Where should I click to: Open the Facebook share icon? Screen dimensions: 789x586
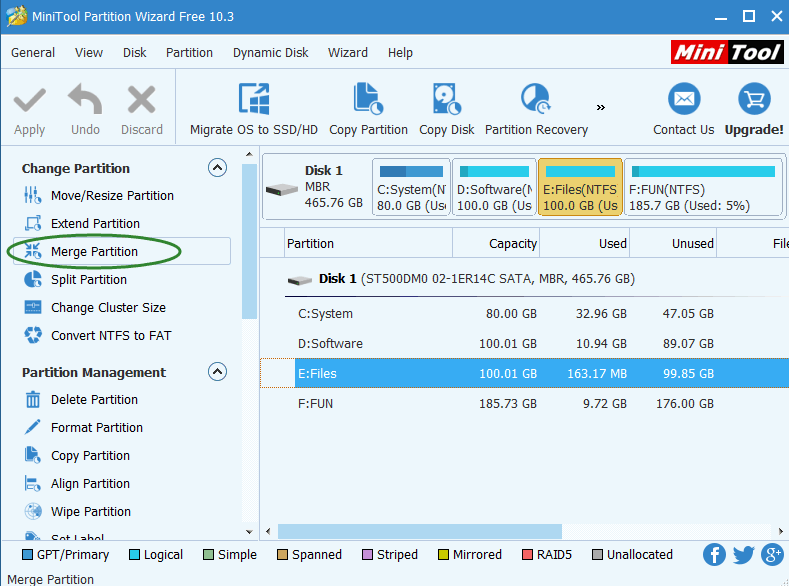click(x=714, y=555)
